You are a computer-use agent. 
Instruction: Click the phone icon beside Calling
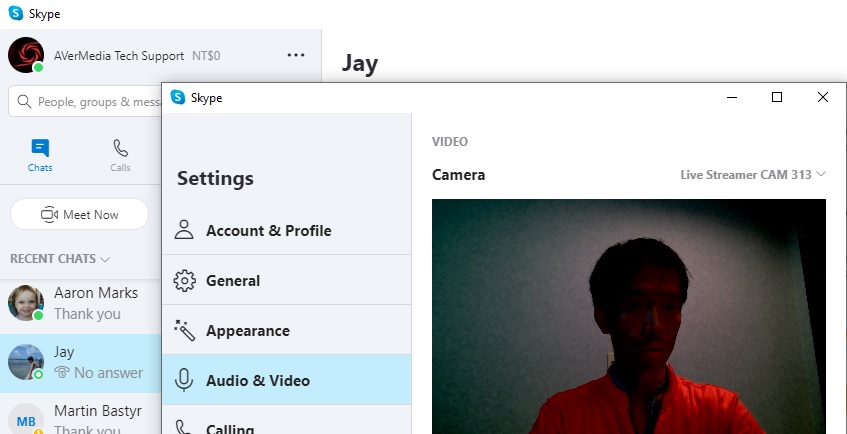(184, 427)
